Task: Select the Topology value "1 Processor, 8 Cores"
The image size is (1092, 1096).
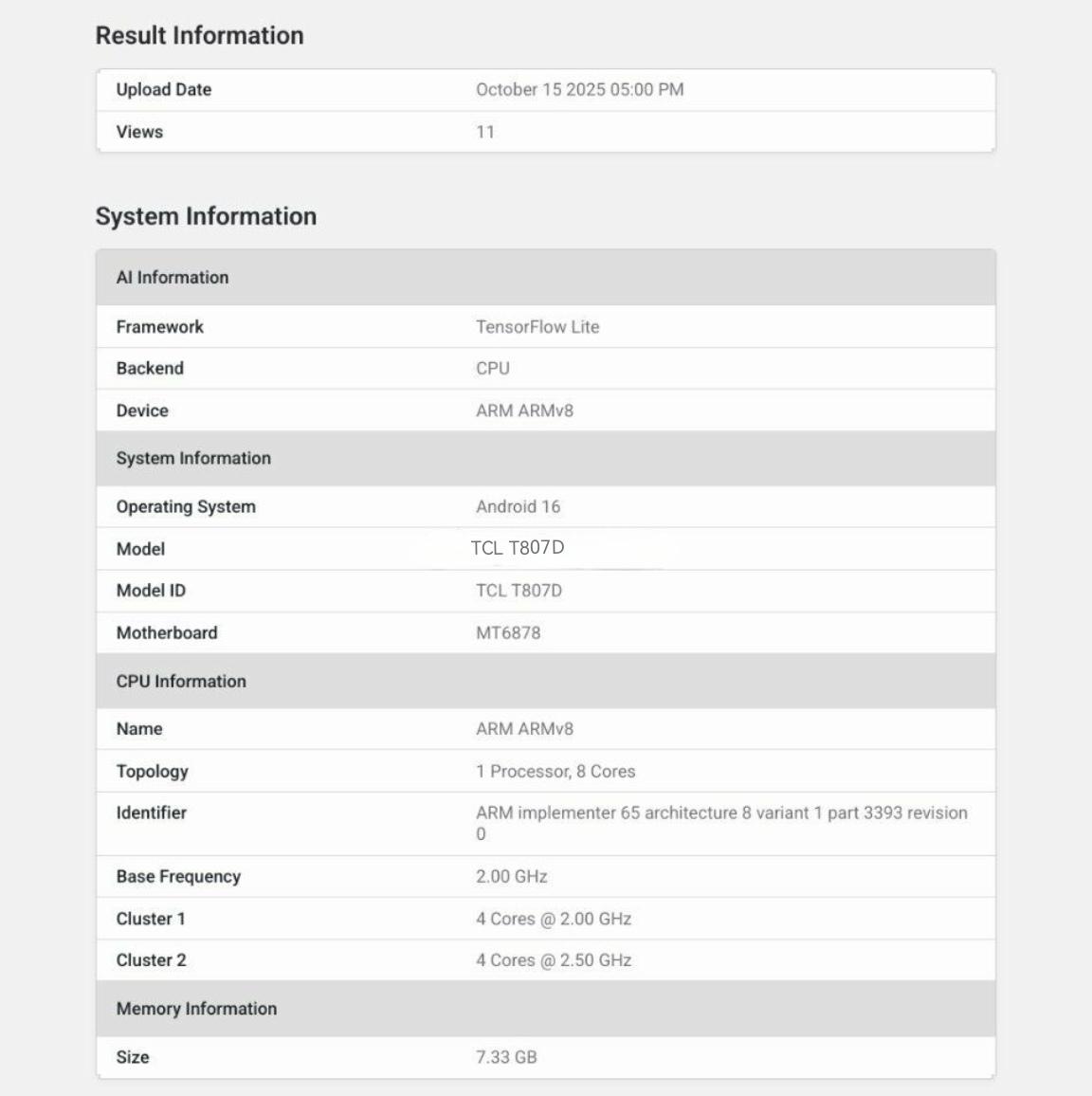Action: click(x=555, y=772)
